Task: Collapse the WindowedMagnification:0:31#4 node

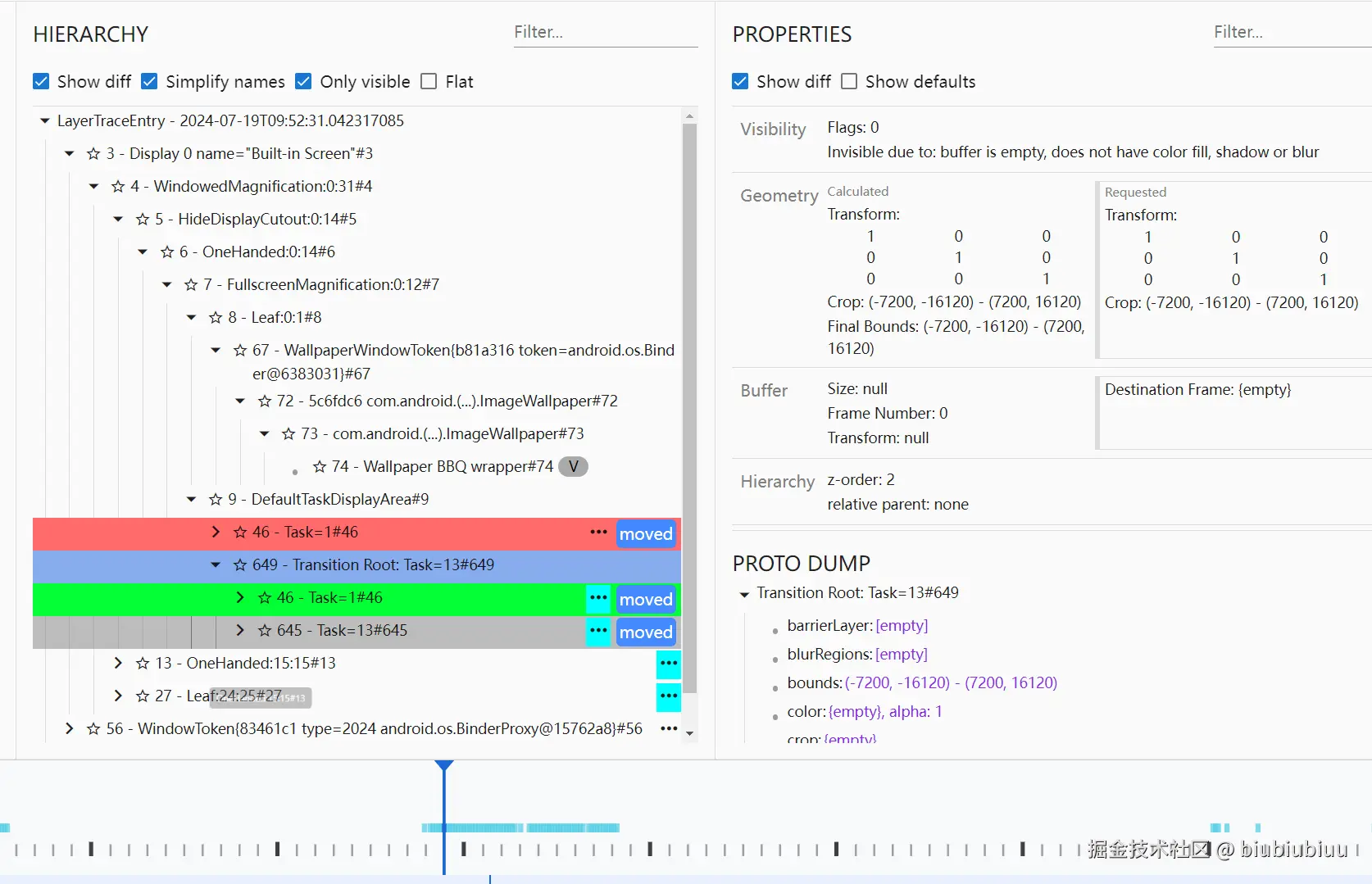Action: pos(94,187)
